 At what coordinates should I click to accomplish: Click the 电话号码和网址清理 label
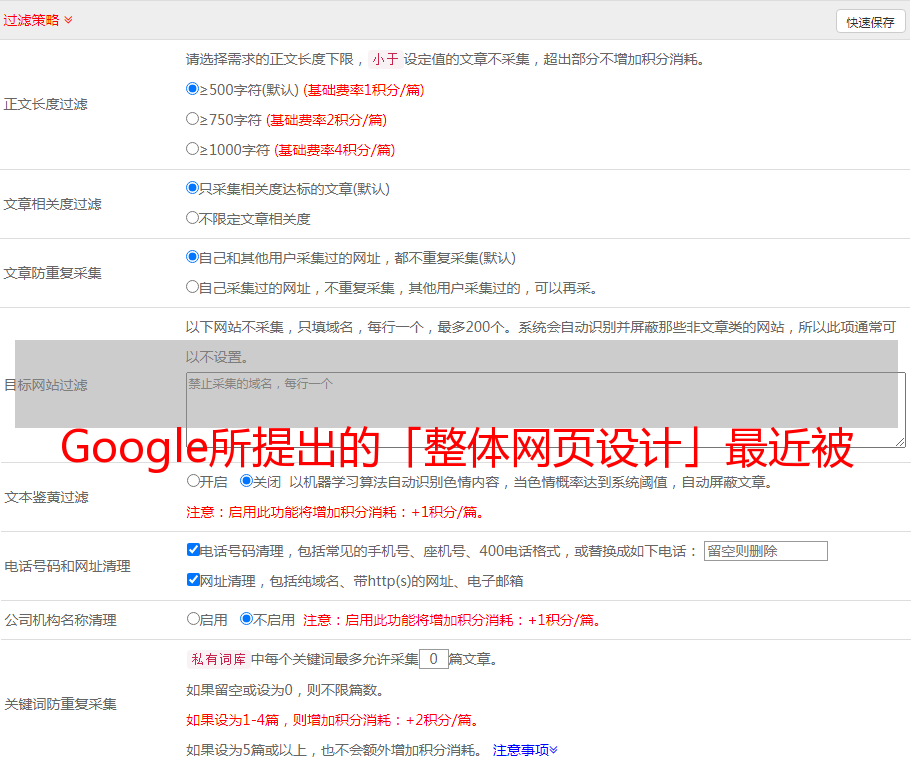tap(67, 566)
